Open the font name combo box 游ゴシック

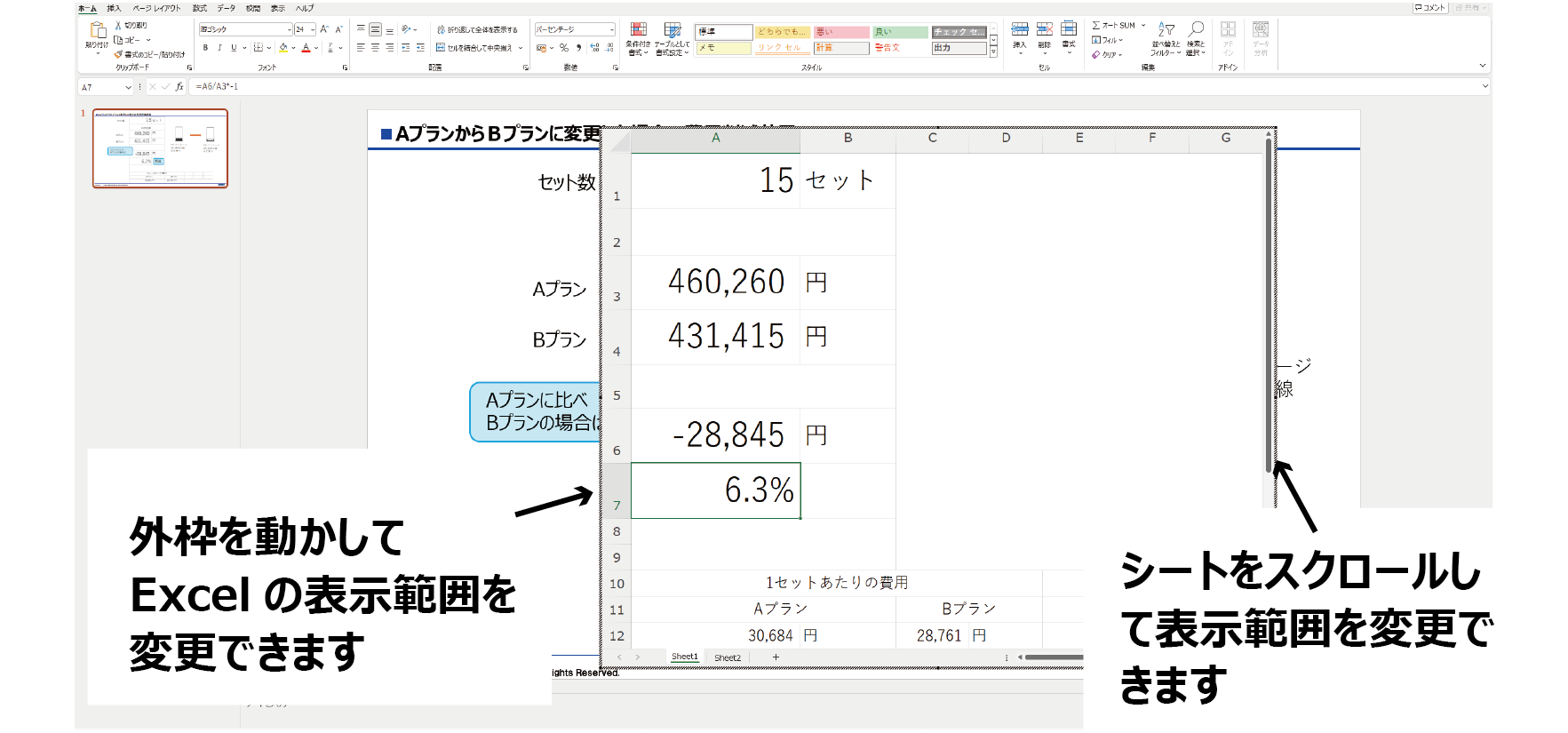pyautogui.click(x=245, y=29)
